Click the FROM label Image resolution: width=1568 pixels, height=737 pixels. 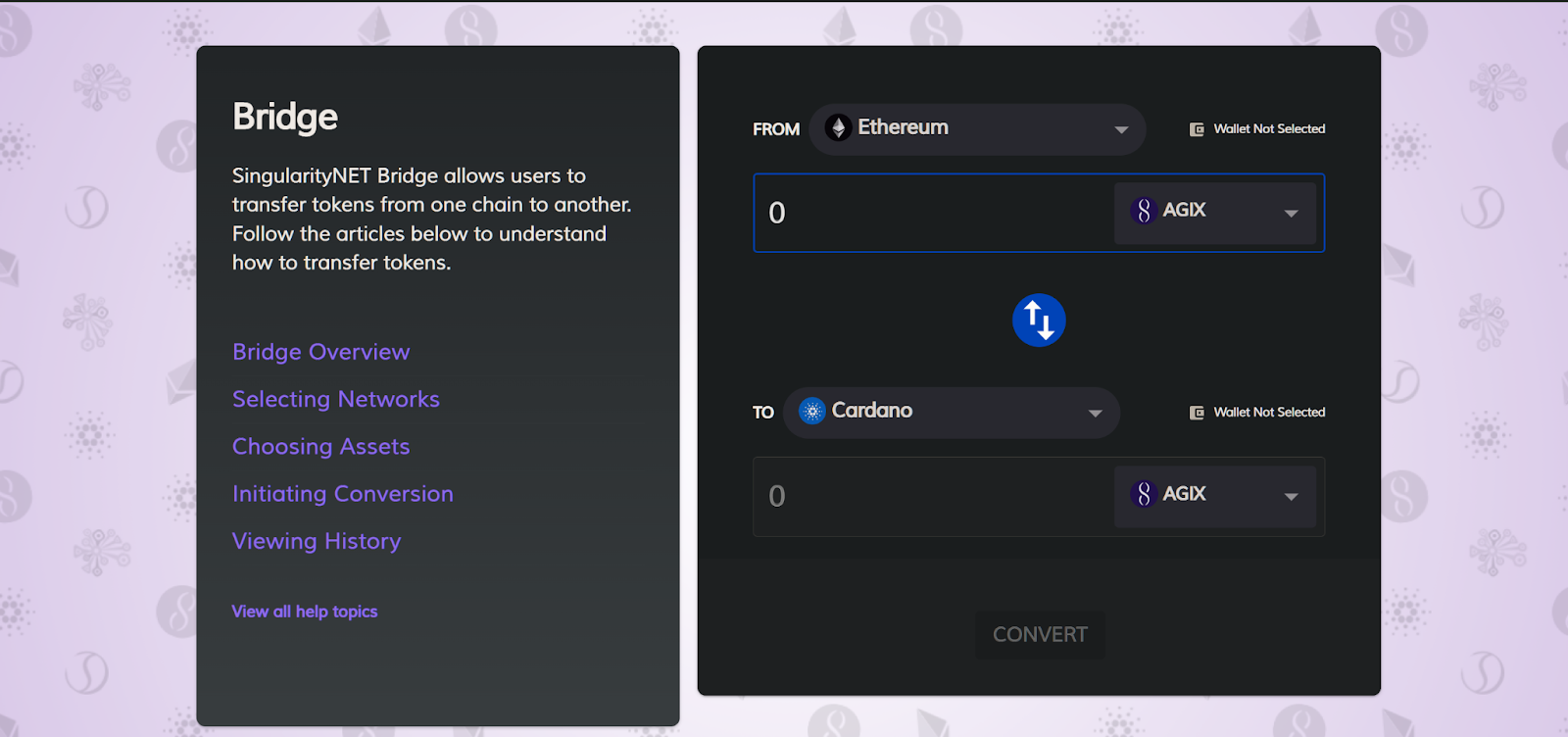(x=776, y=129)
